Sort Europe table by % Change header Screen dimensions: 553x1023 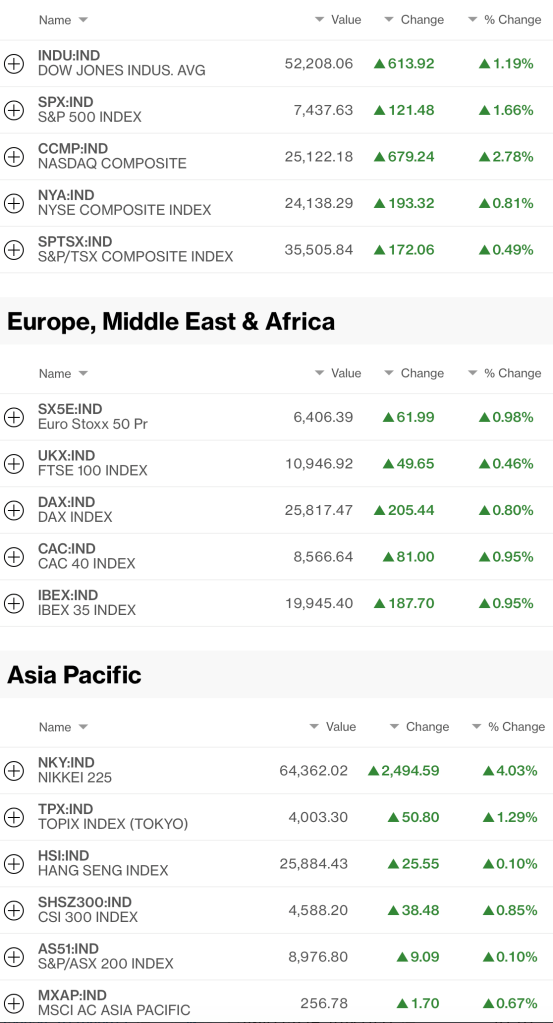click(505, 373)
